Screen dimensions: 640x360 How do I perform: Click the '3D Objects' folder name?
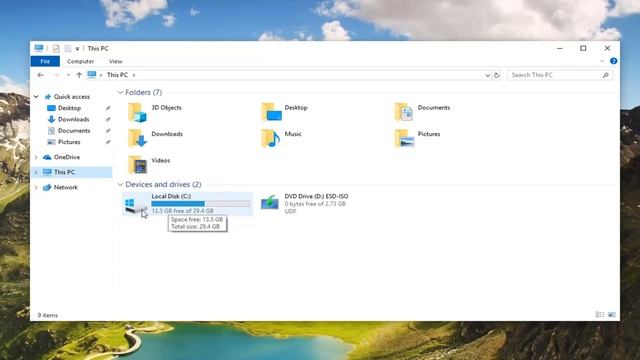tap(167, 108)
